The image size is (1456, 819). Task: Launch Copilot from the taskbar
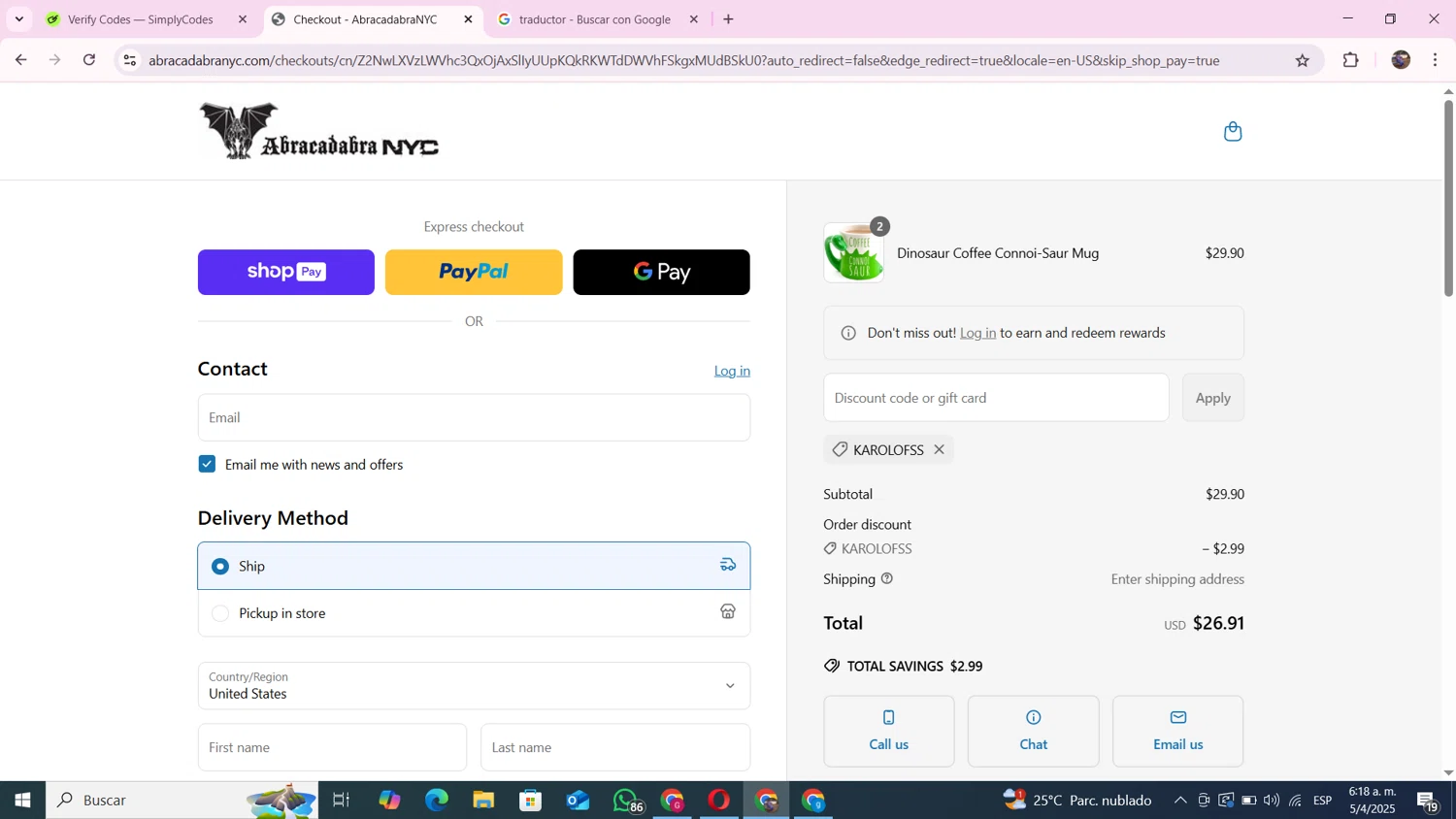click(x=389, y=801)
